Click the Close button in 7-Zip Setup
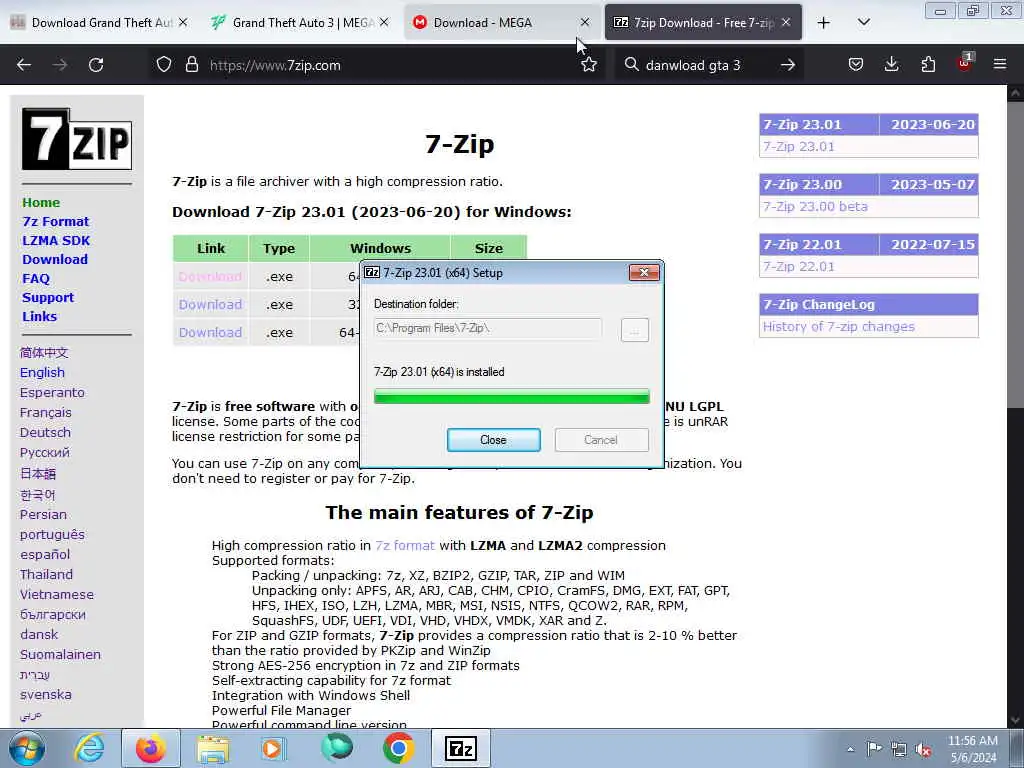The height and width of the screenshot is (768, 1024). tap(493, 440)
